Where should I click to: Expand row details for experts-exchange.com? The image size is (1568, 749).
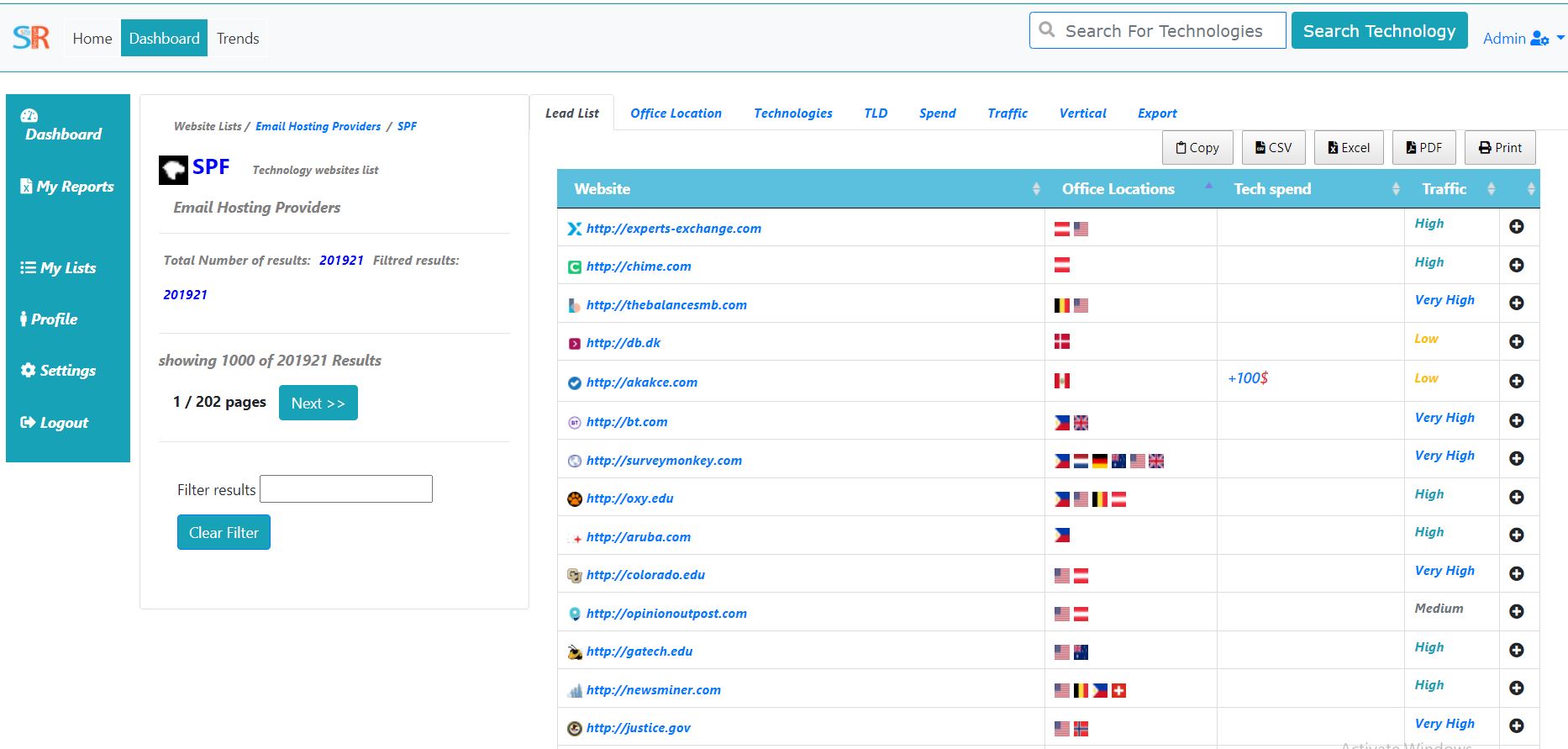pyautogui.click(x=1517, y=226)
